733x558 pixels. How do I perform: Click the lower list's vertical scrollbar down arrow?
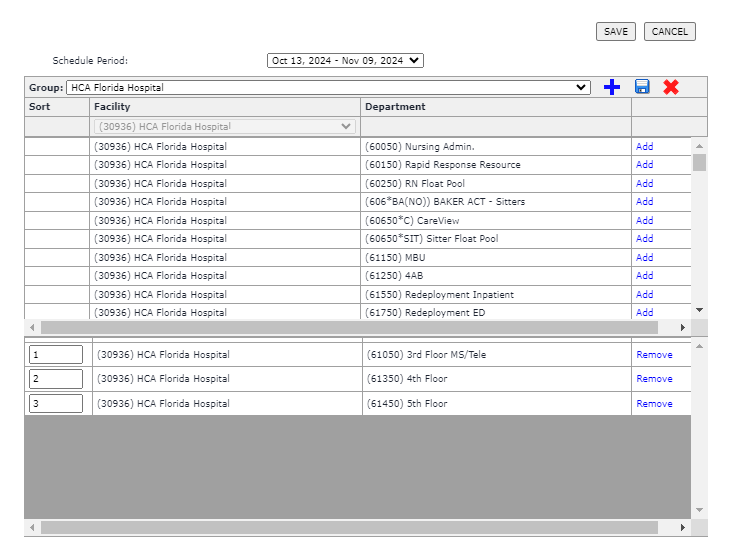tap(699, 510)
